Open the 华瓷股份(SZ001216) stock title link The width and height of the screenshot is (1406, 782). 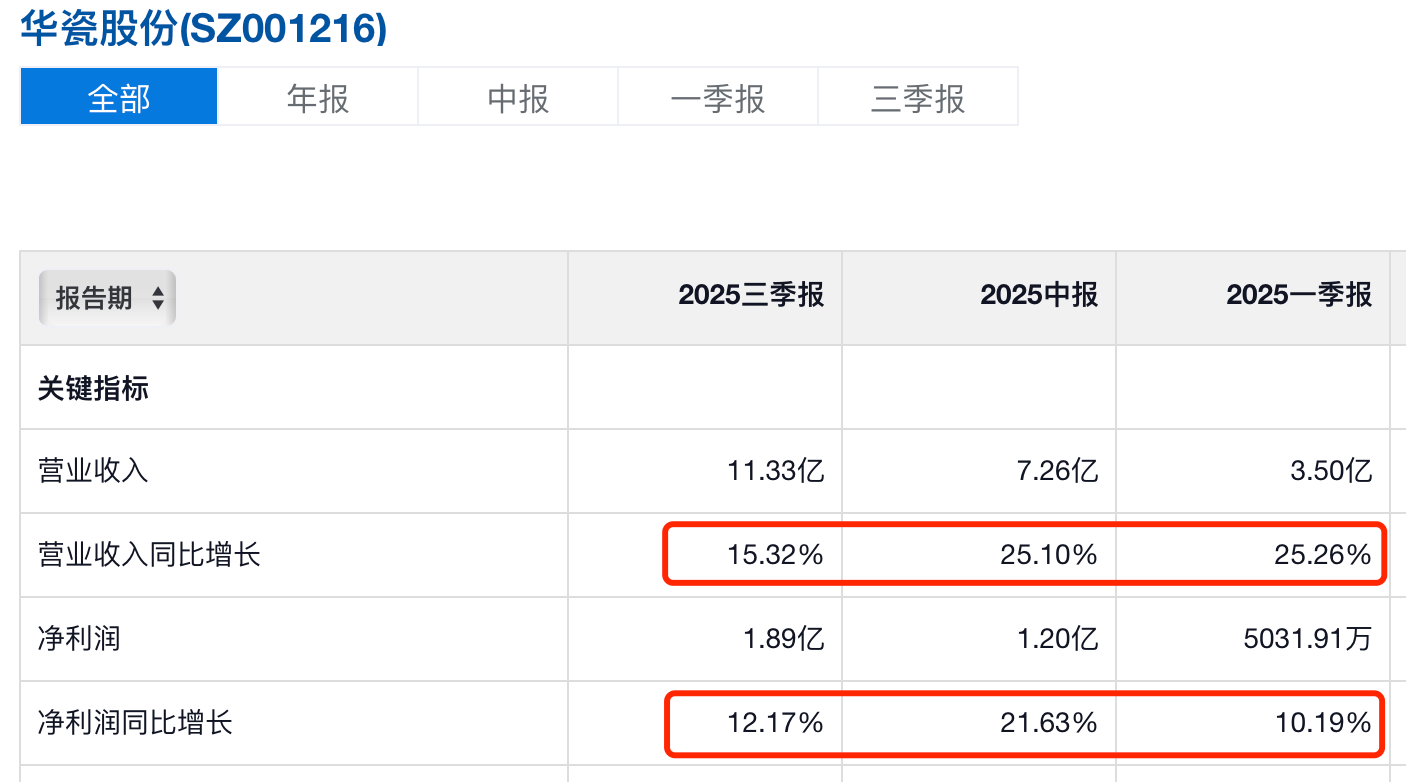tap(203, 29)
